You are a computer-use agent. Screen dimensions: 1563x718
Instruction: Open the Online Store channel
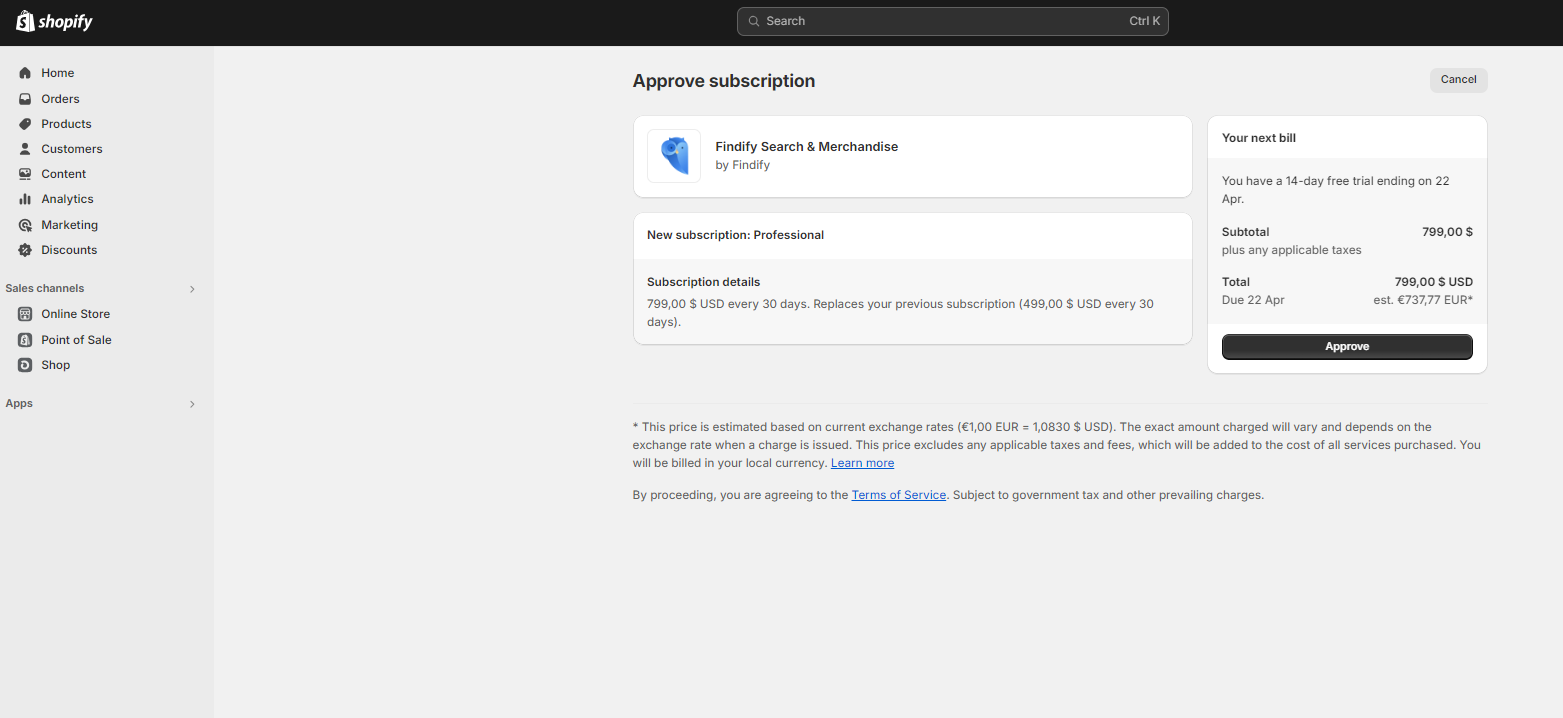75,313
